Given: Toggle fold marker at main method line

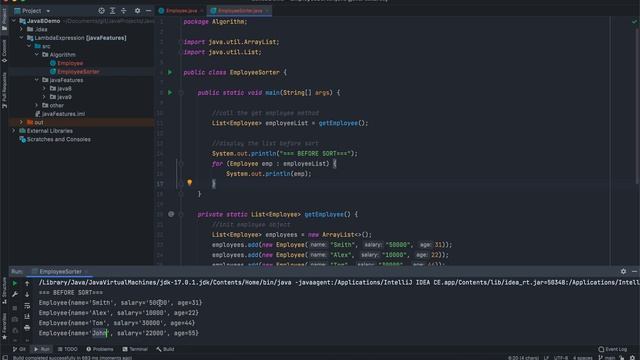Looking at the screenshot, I should coord(181,93).
